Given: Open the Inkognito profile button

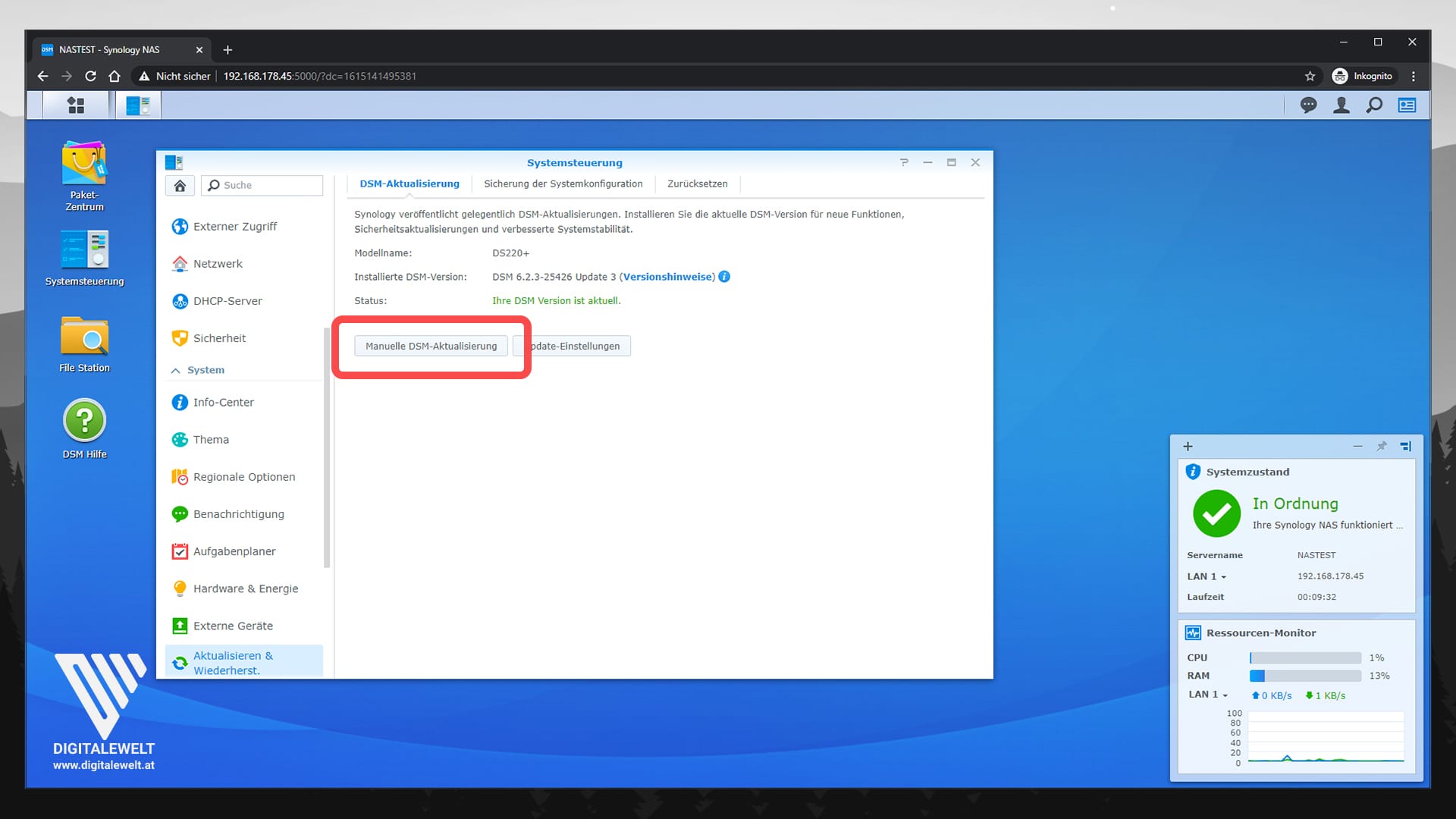Looking at the screenshot, I should [x=1363, y=77].
